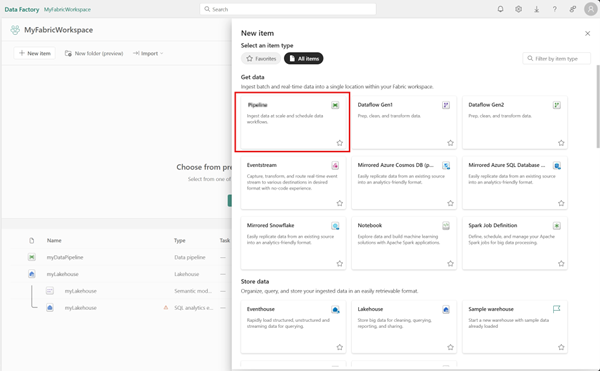Viewport: 600px width, 371px height.
Task: Open MyFabricWorkspace breadcrumb link
Action: [x=67, y=9]
